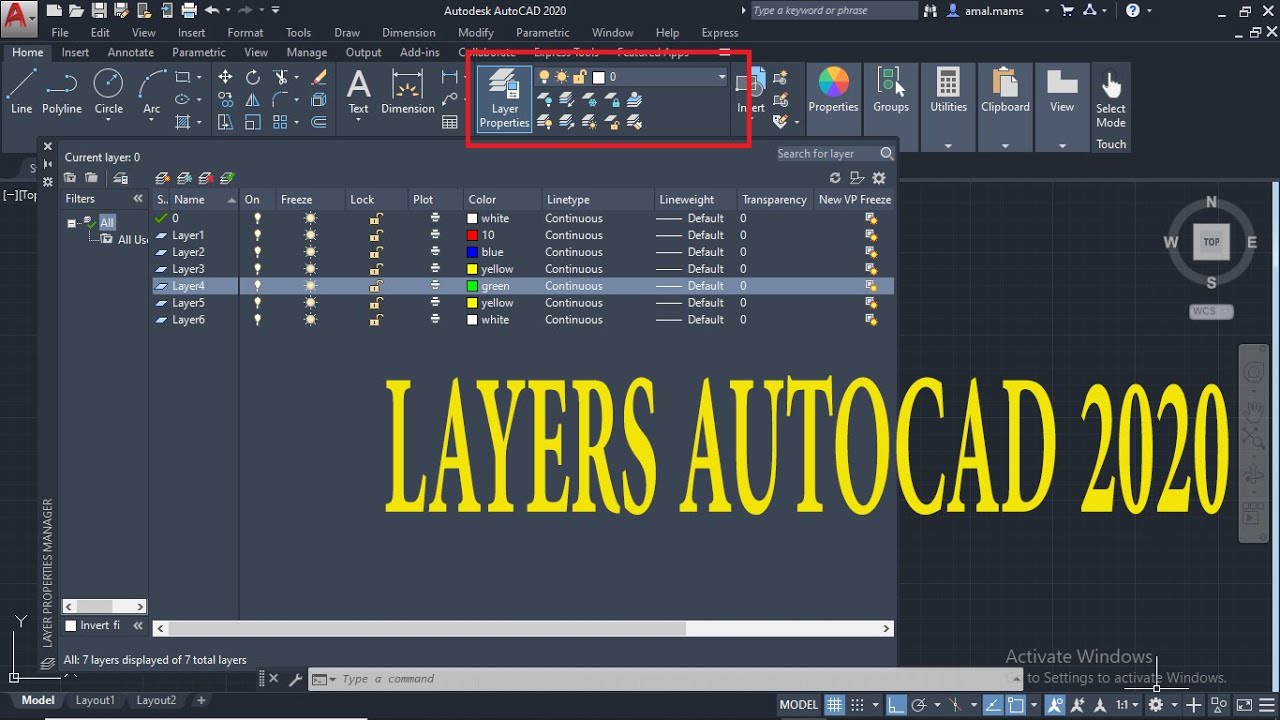Click the Set Current layer green check icon
Image resolution: width=1280 pixels, height=720 pixels.
[x=227, y=178]
